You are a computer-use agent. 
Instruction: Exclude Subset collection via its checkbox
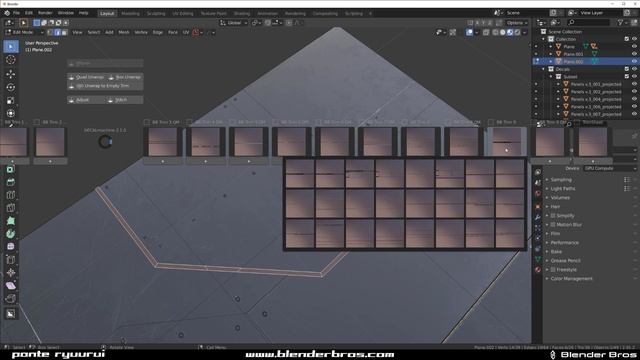click(x=627, y=77)
